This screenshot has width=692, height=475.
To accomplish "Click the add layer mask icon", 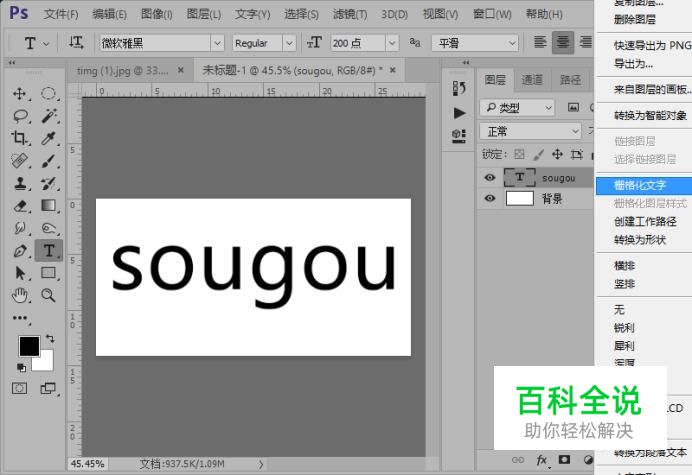I will [564, 460].
